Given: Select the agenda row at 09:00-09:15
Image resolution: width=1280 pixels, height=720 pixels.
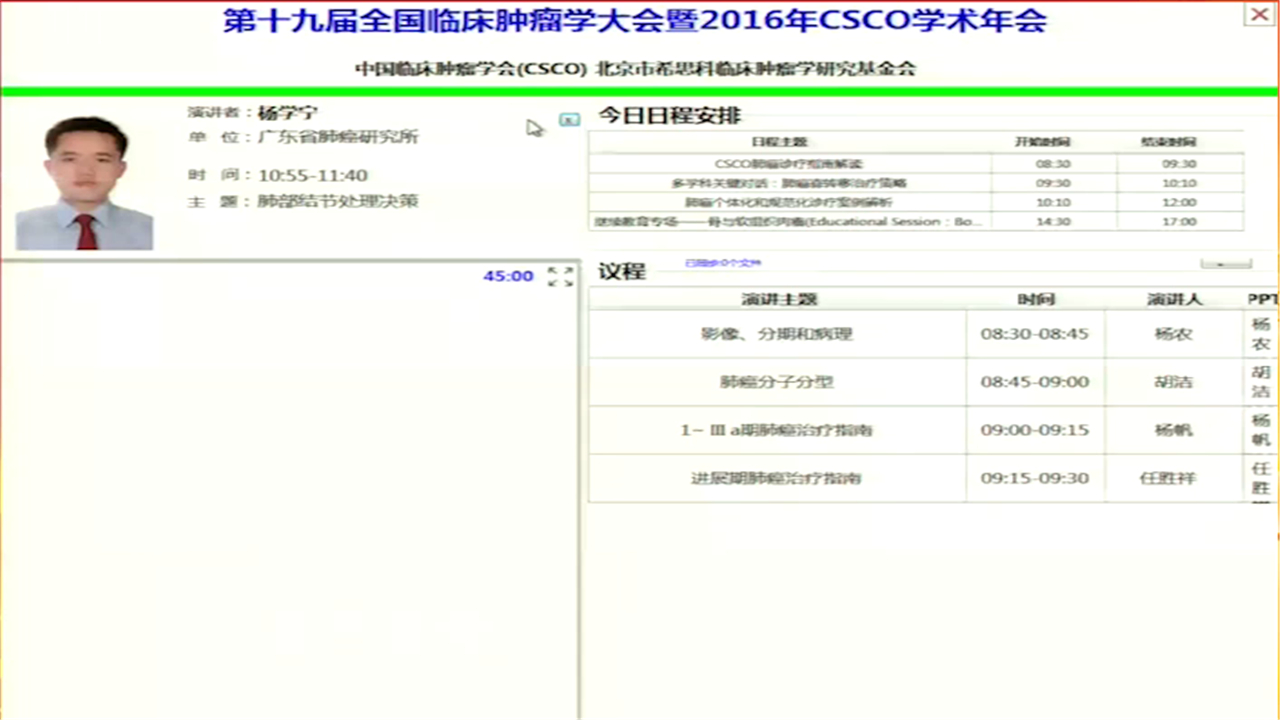Looking at the screenshot, I should click(777, 430).
